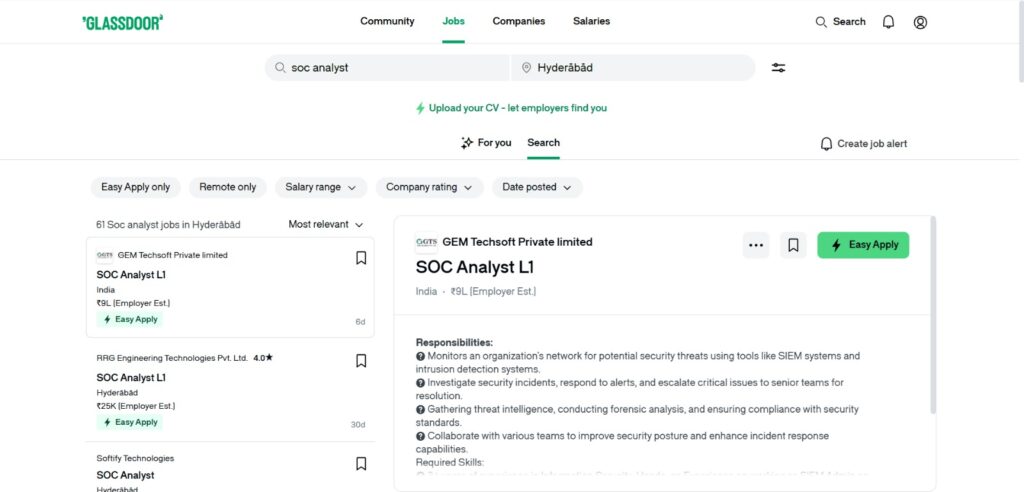The height and width of the screenshot is (492, 1024).
Task: Switch to the For you tab
Action: coord(486,143)
